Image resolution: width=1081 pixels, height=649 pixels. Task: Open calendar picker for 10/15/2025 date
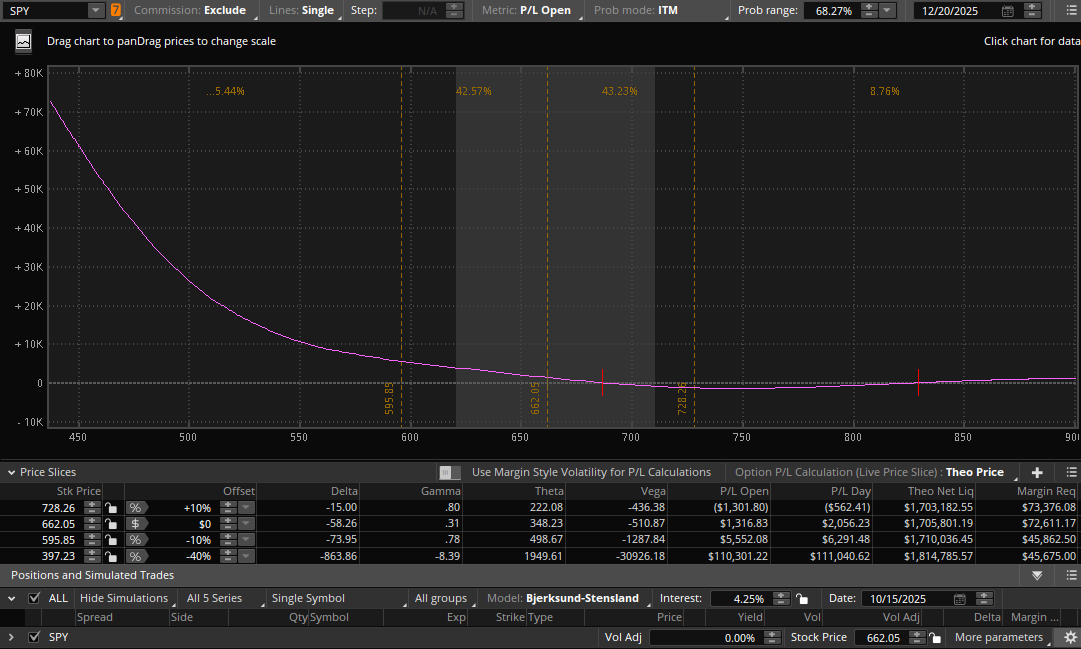coord(960,599)
